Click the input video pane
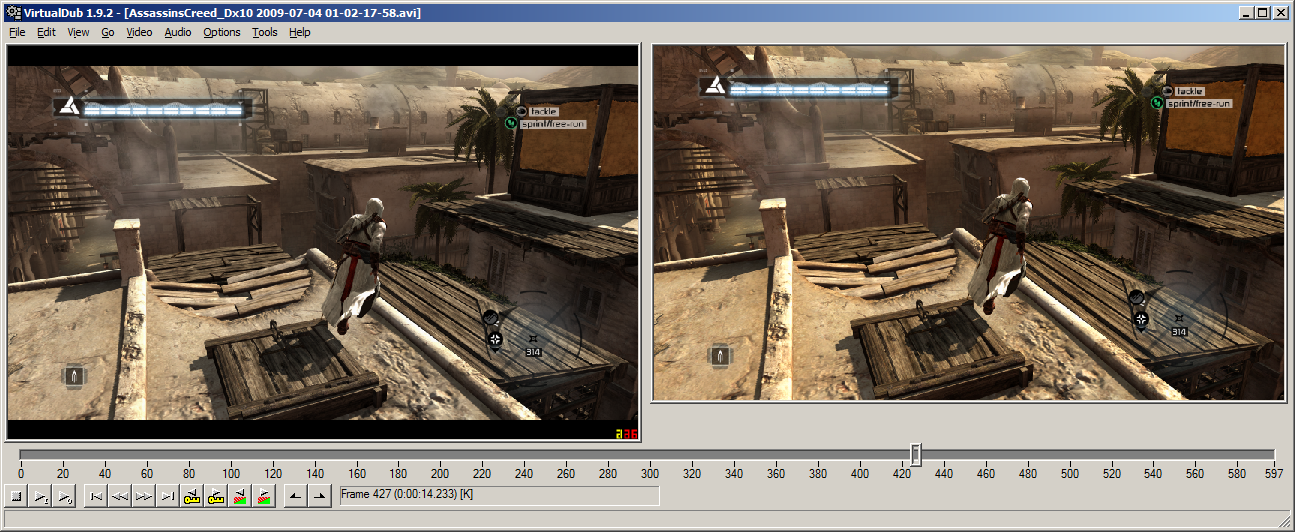 click(323, 243)
